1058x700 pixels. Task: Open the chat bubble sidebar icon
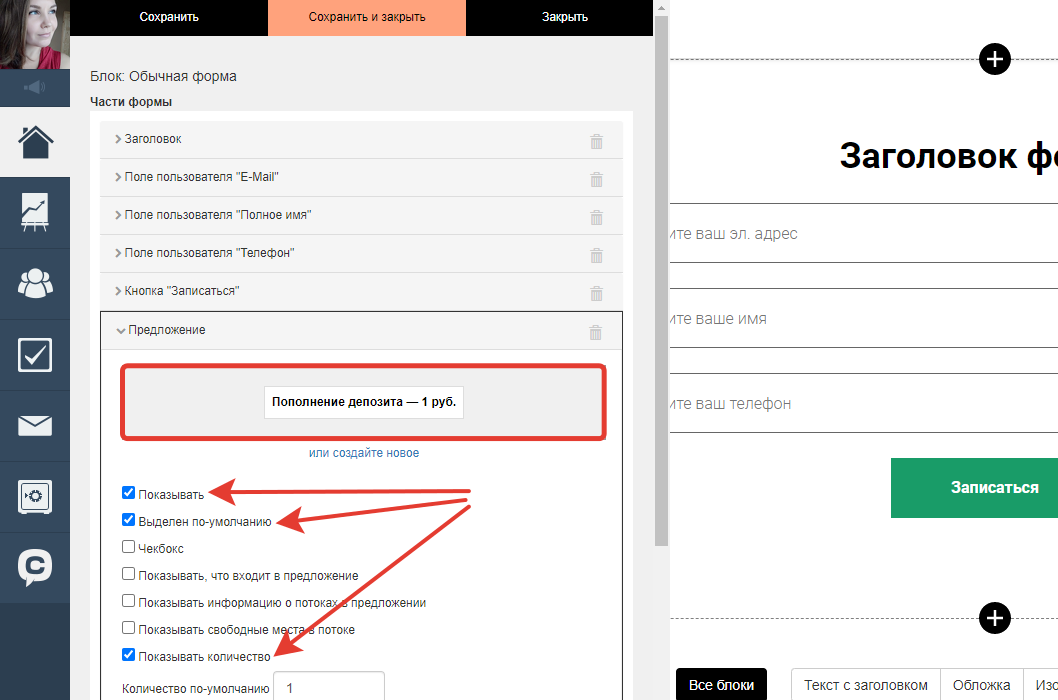pyautogui.click(x=35, y=568)
